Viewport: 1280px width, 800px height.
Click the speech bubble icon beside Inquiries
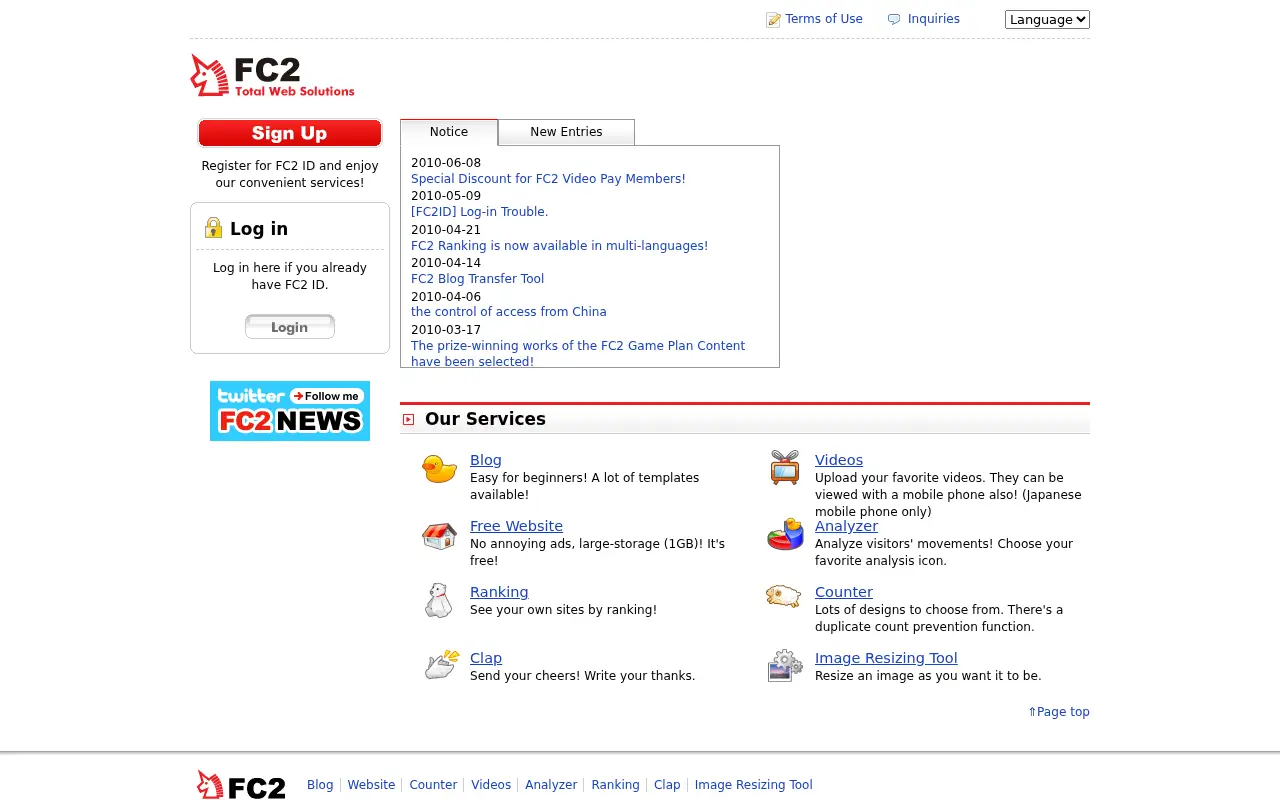pos(894,19)
